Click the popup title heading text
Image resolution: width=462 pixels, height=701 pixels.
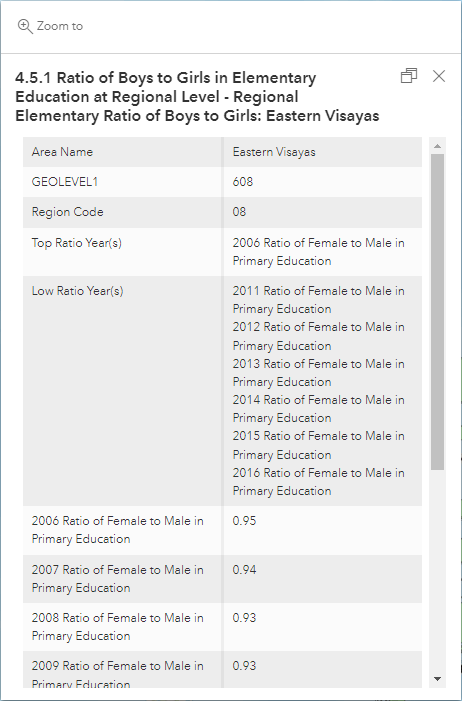[x=197, y=97]
